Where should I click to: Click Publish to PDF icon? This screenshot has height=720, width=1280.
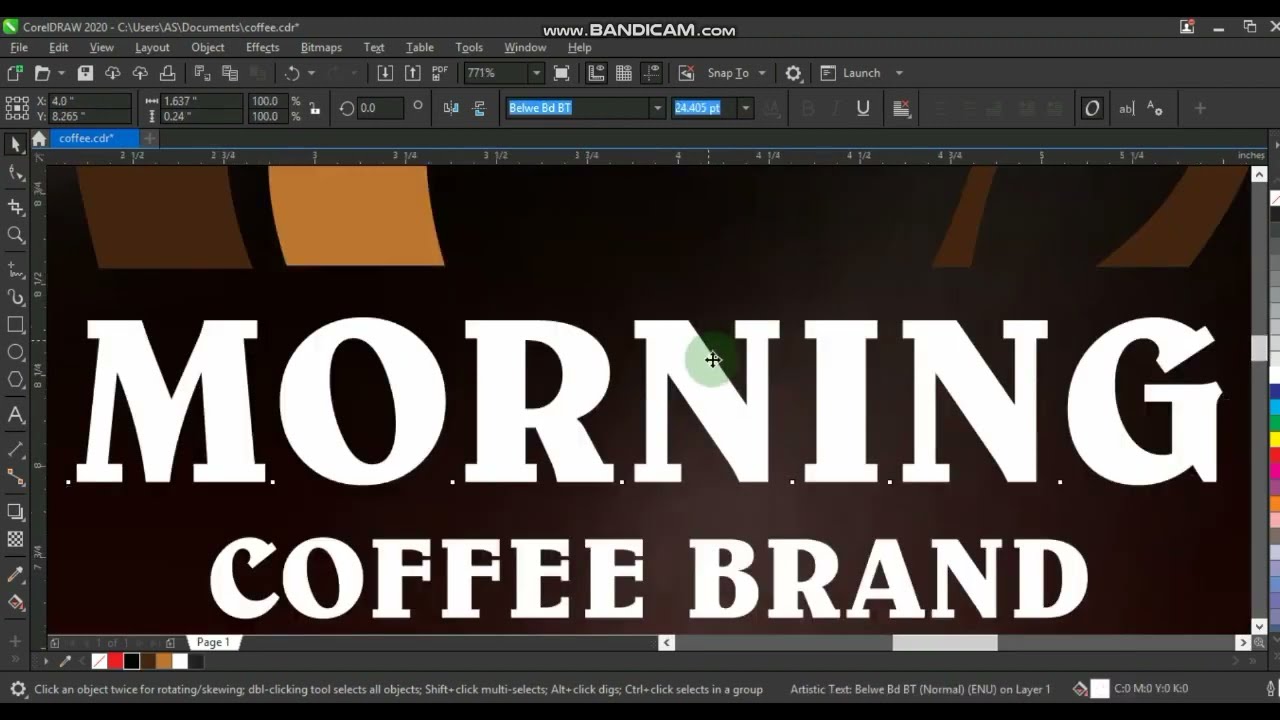(x=439, y=73)
